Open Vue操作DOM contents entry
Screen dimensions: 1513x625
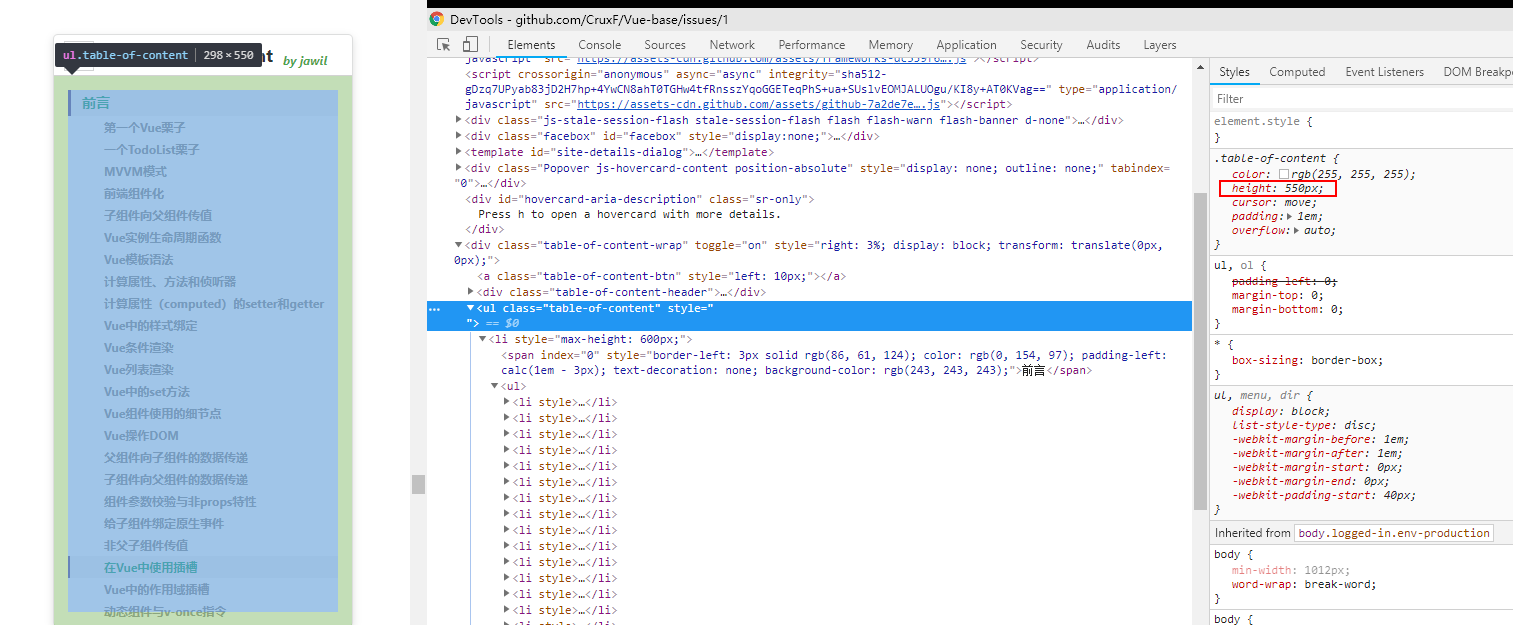click(141, 436)
